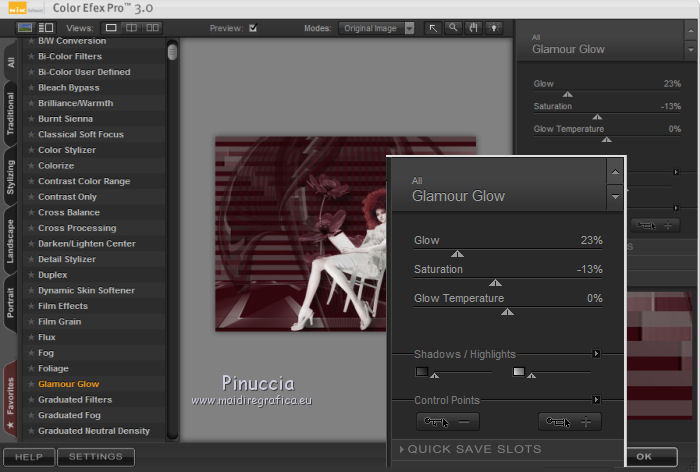Click the up arrow in the original right panel header
Image resolution: width=700 pixels, height=472 pixels.
tap(691, 31)
